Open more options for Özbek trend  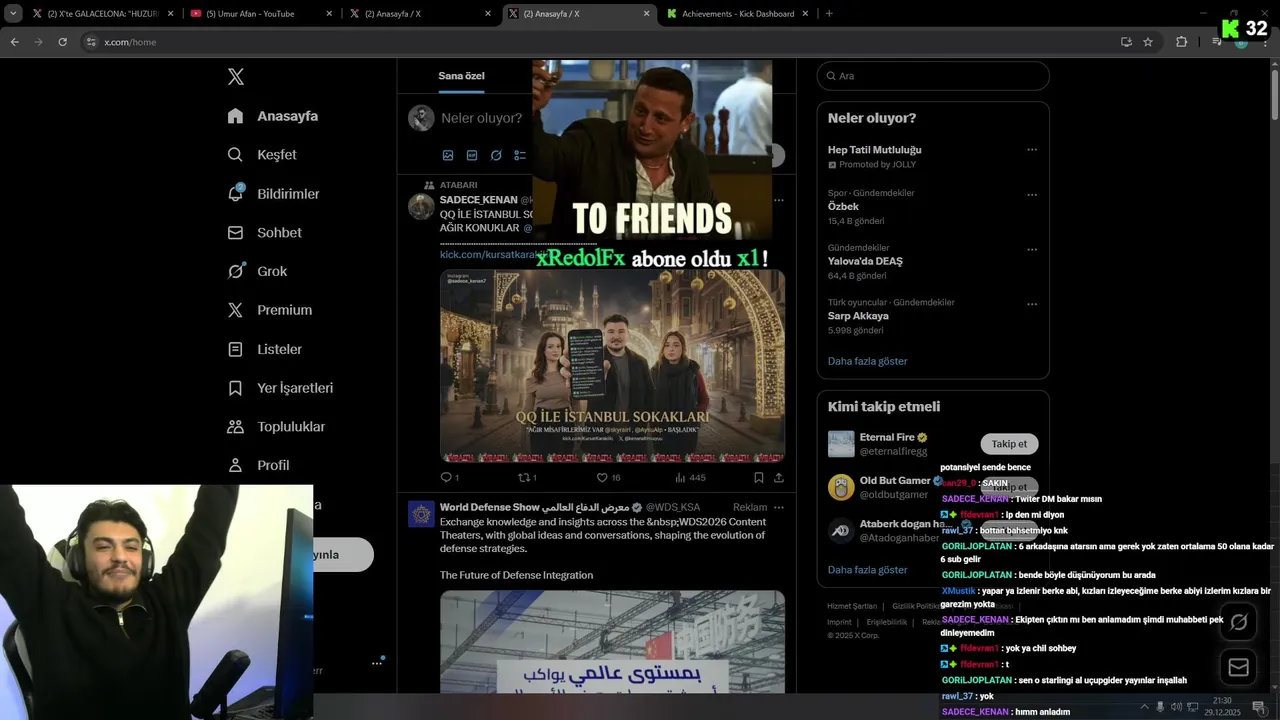[x=1032, y=195]
